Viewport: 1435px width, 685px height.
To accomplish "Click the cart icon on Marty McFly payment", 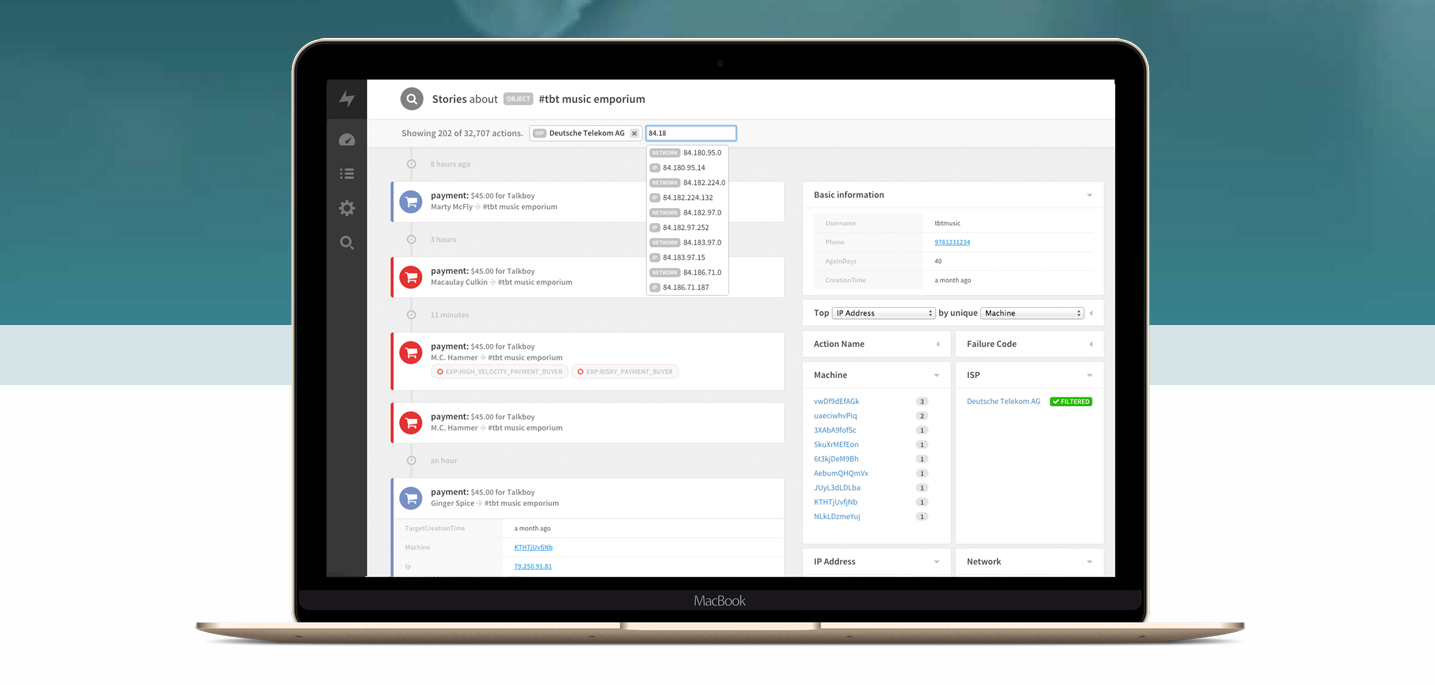I will click(411, 202).
